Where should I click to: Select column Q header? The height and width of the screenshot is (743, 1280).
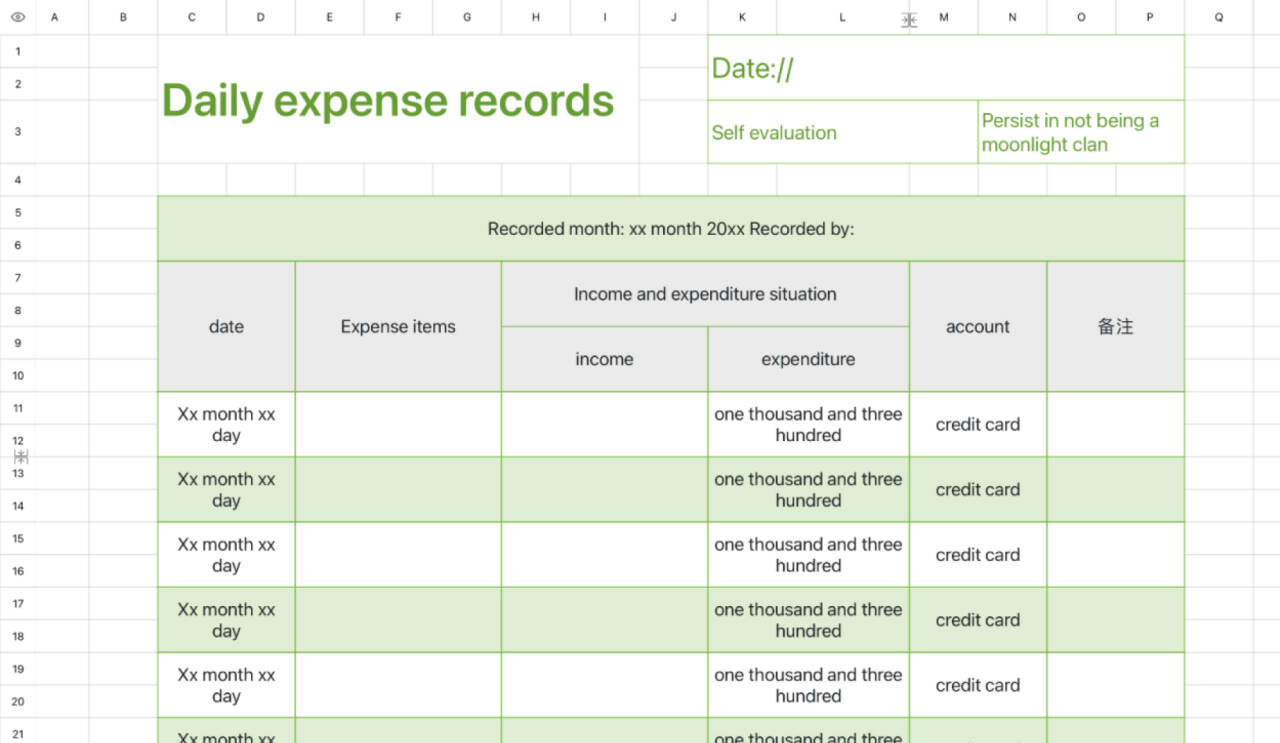(1219, 17)
